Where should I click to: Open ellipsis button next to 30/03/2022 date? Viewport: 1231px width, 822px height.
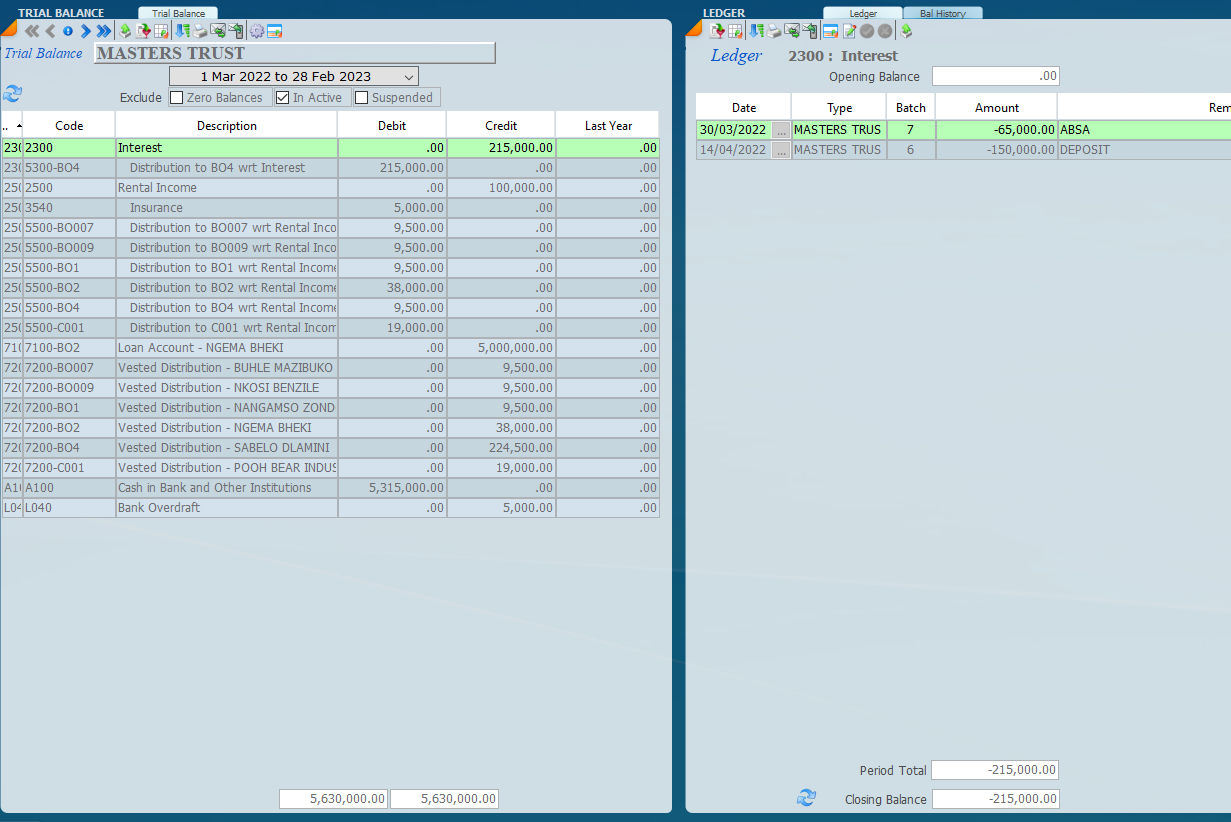pyautogui.click(x=781, y=130)
